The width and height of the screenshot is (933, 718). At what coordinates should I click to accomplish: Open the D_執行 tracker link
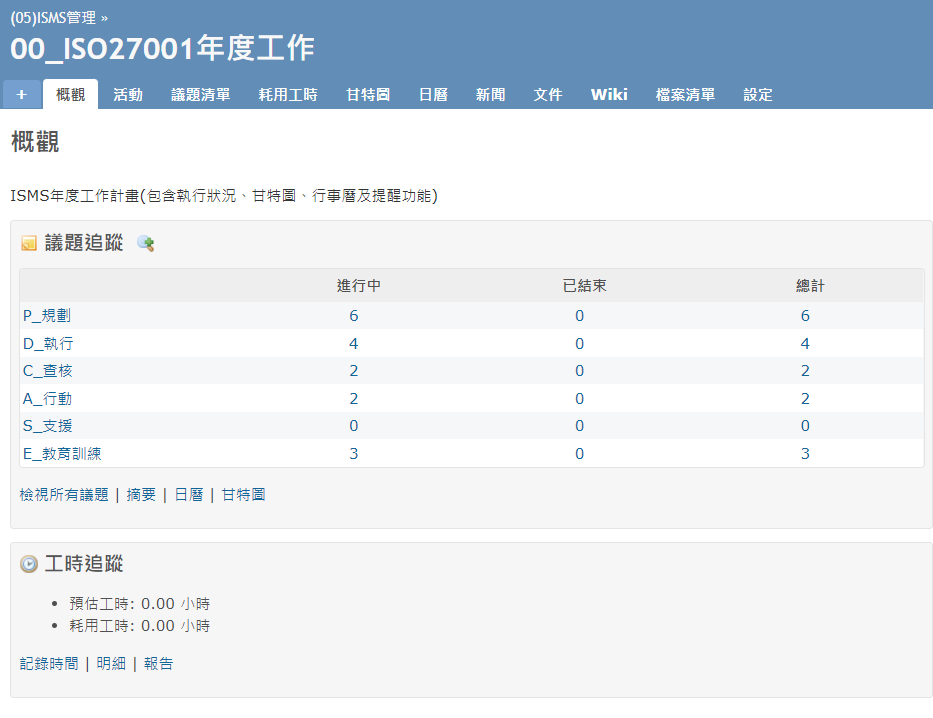click(48, 343)
